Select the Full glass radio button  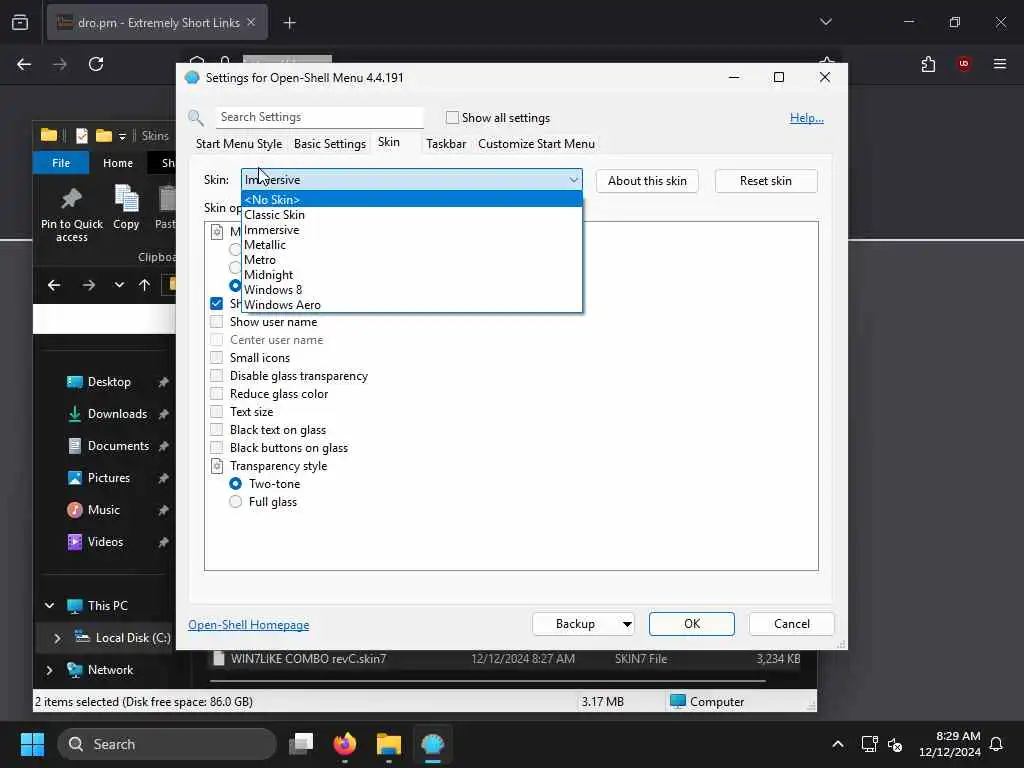236,502
